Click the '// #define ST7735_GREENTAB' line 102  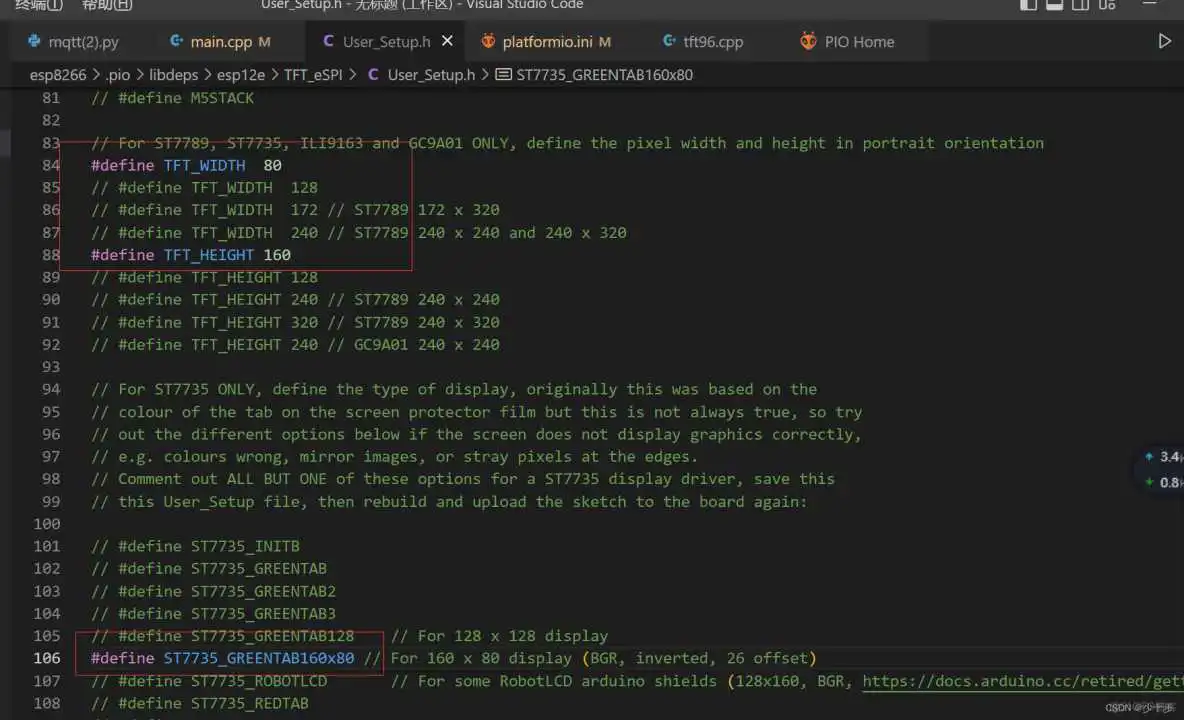209,568
